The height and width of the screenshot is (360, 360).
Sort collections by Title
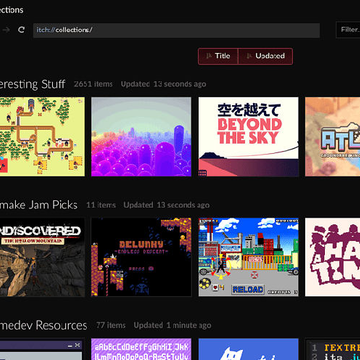[x=218, y=56]
